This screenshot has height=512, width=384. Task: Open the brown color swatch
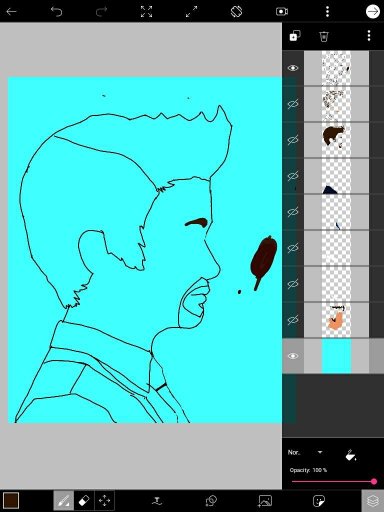click(x=11, y=501)
